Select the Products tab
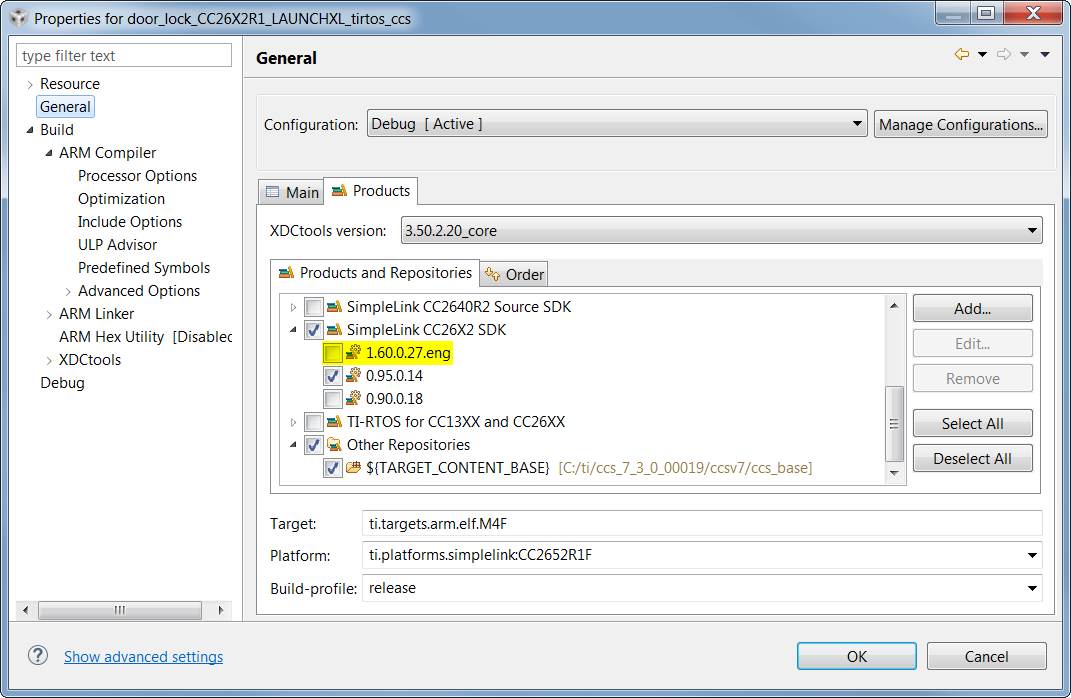 coord(371,191)
